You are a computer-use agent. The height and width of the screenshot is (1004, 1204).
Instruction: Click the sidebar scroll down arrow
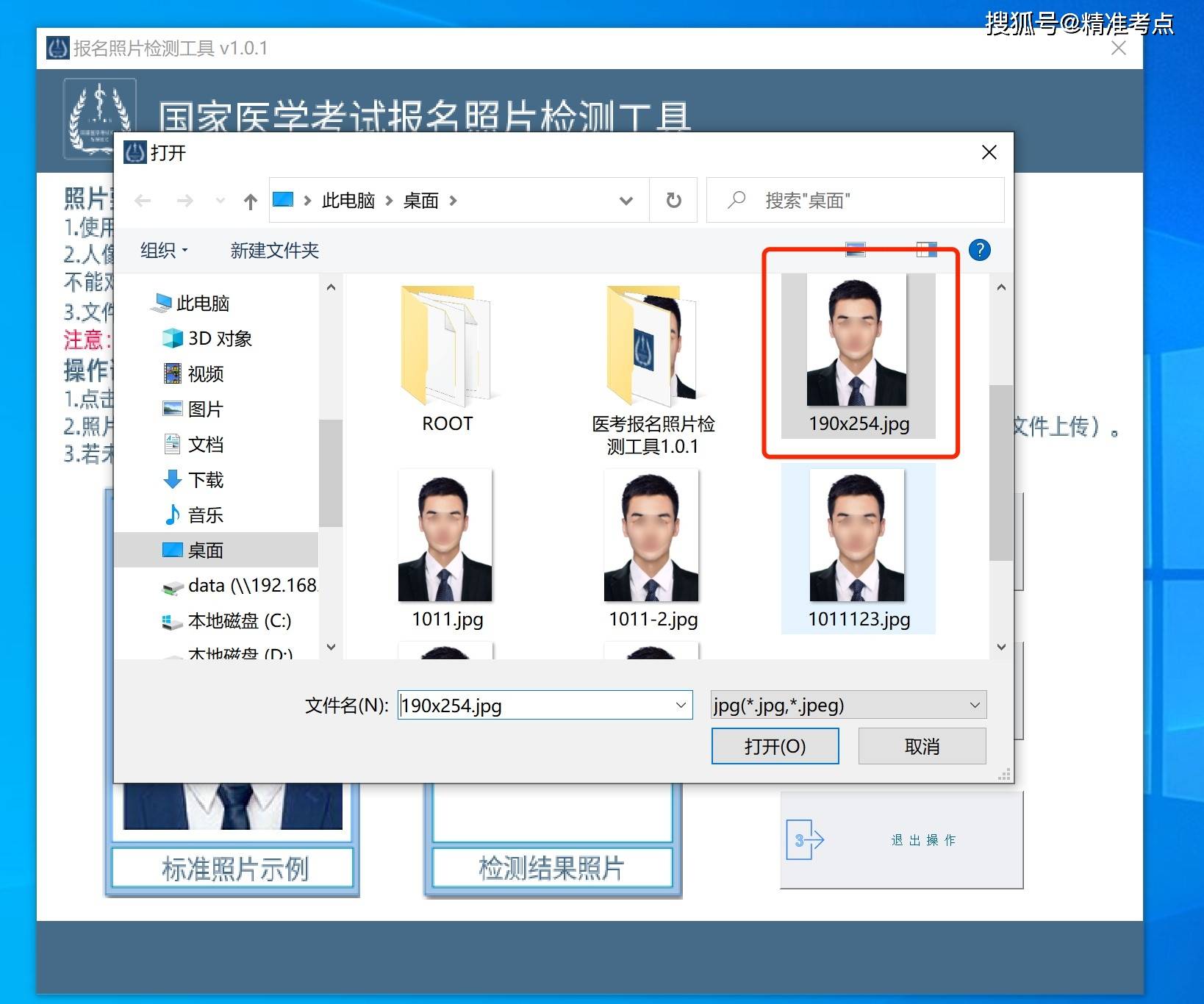(x=331, y=647)
